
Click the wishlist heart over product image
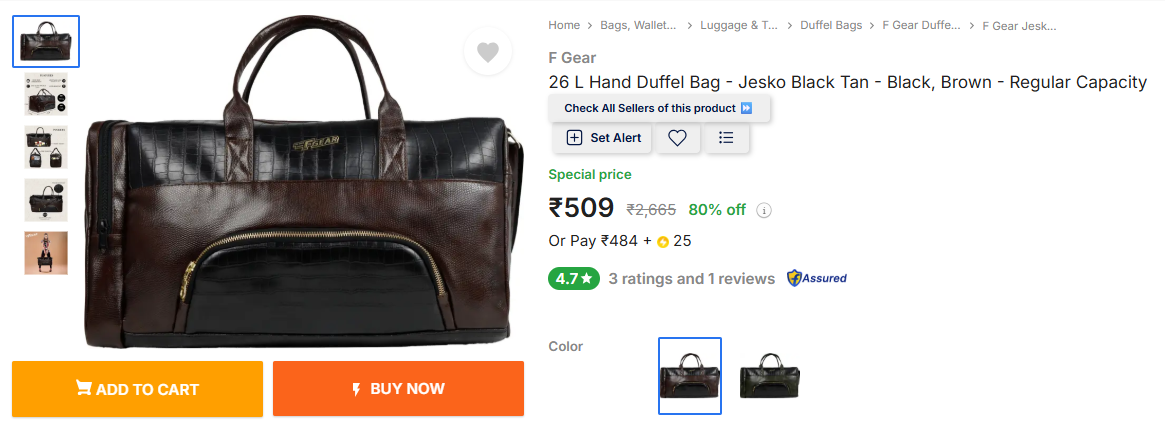[x=487, y=53]
